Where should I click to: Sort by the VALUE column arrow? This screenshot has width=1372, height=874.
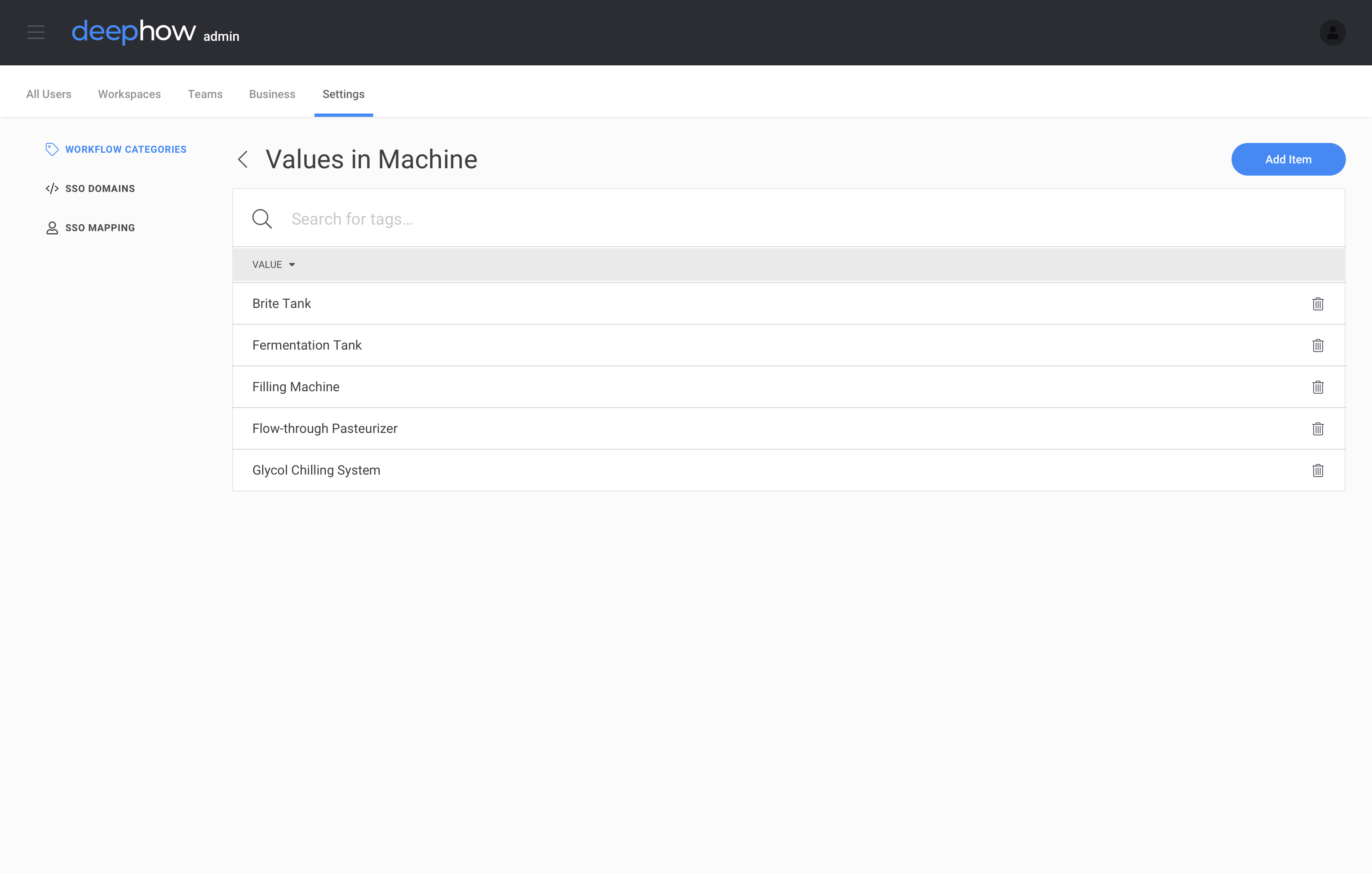click(x=292, y=265)
